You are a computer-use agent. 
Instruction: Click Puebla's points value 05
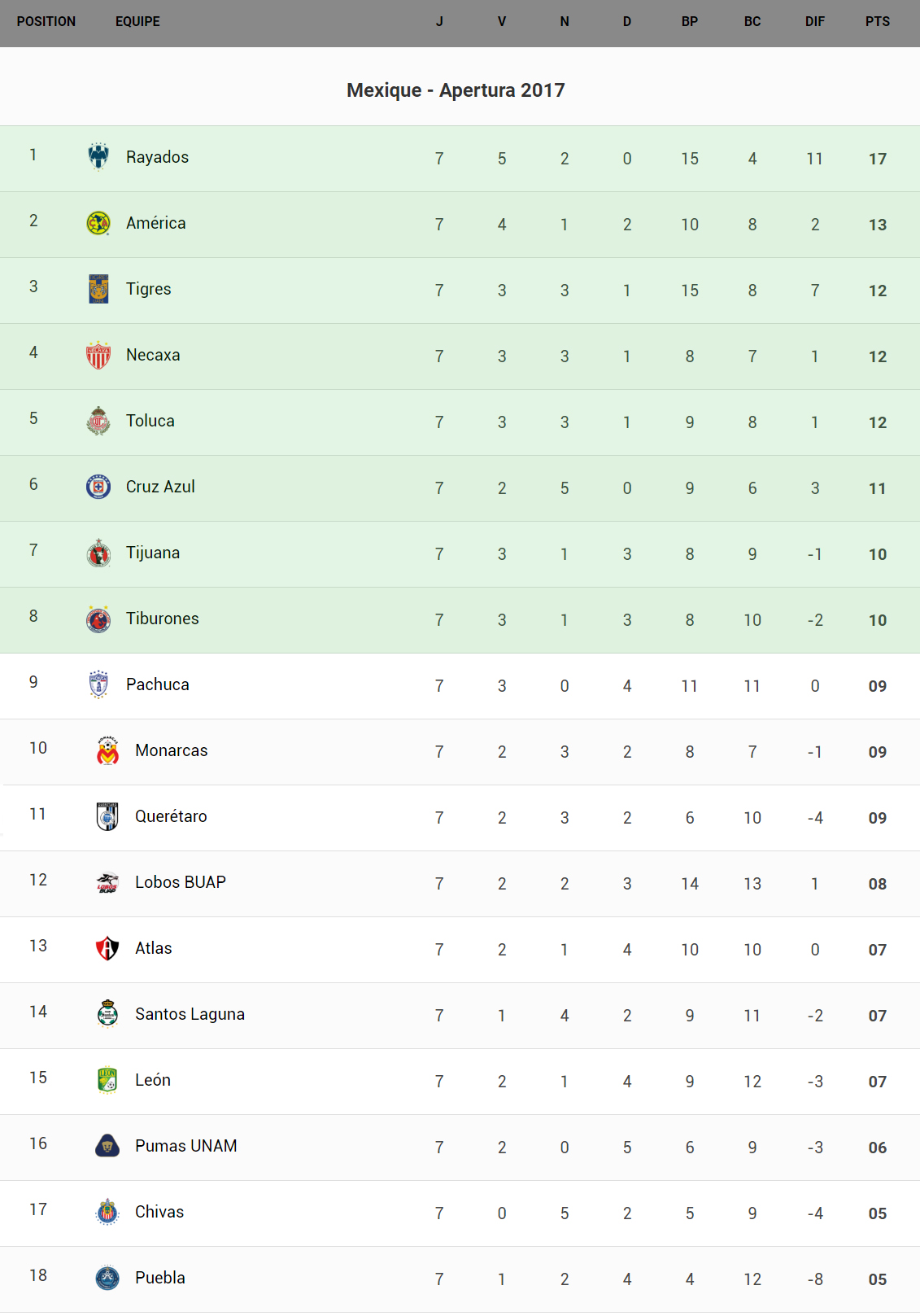(877, 1279)
